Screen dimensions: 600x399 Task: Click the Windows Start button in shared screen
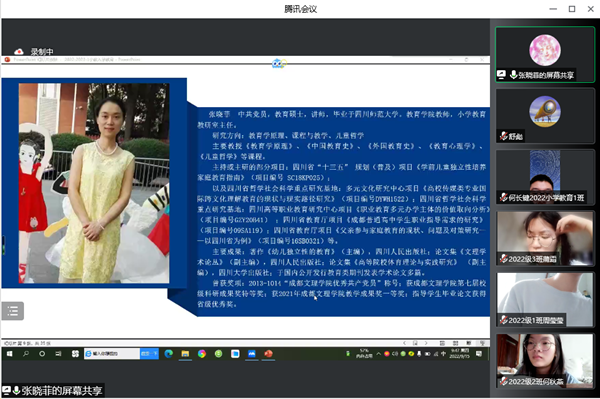[x=10, y=354]
